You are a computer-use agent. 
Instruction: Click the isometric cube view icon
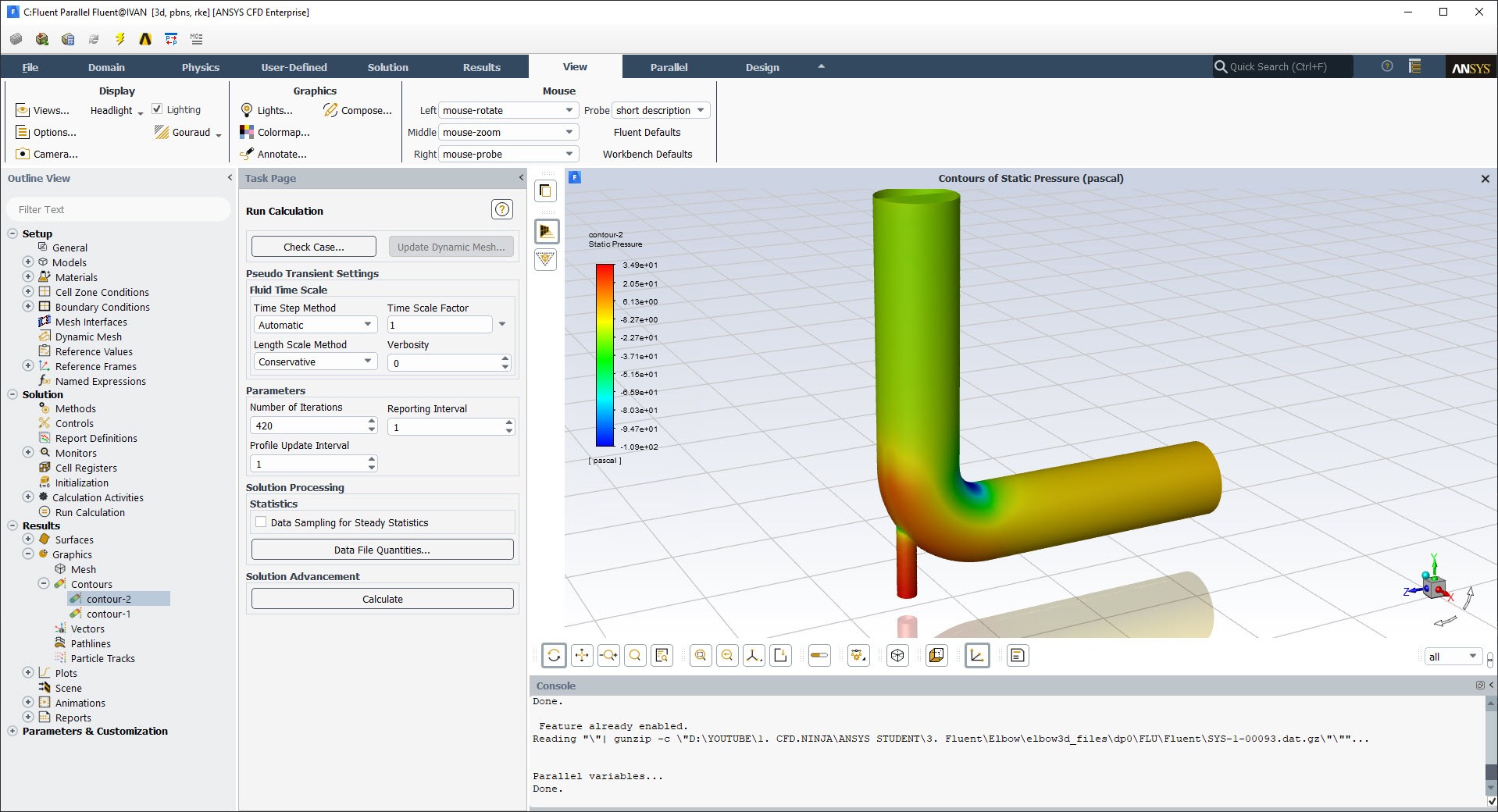tap(897, 656)
